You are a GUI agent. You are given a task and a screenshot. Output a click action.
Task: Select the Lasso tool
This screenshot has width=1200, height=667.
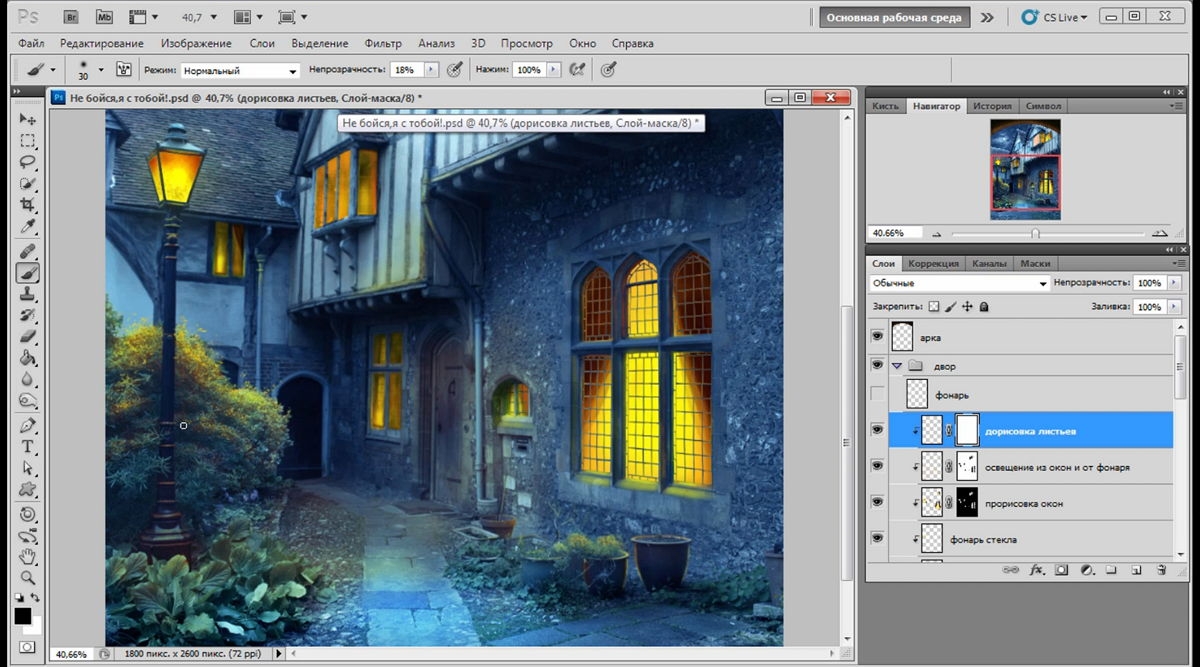28,162
